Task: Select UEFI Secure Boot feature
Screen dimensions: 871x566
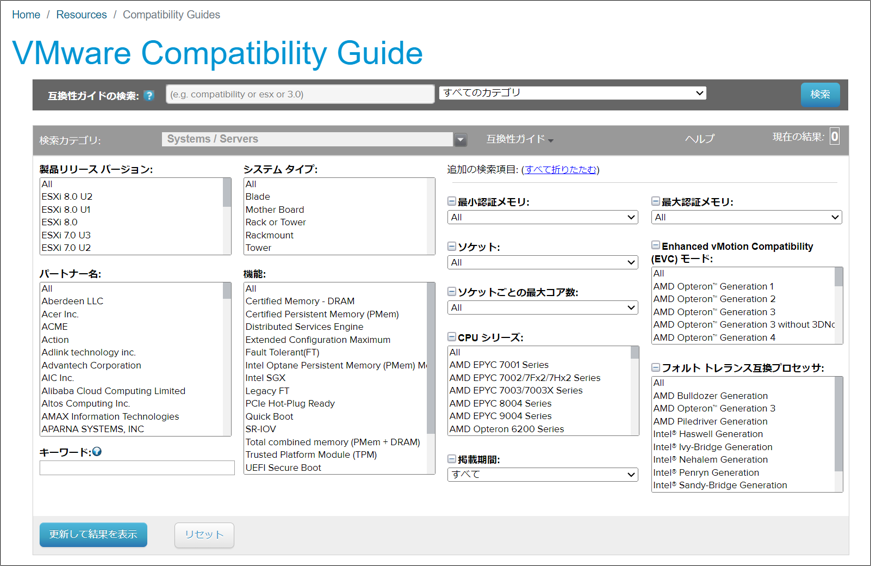Action: (x=283, y=468)
